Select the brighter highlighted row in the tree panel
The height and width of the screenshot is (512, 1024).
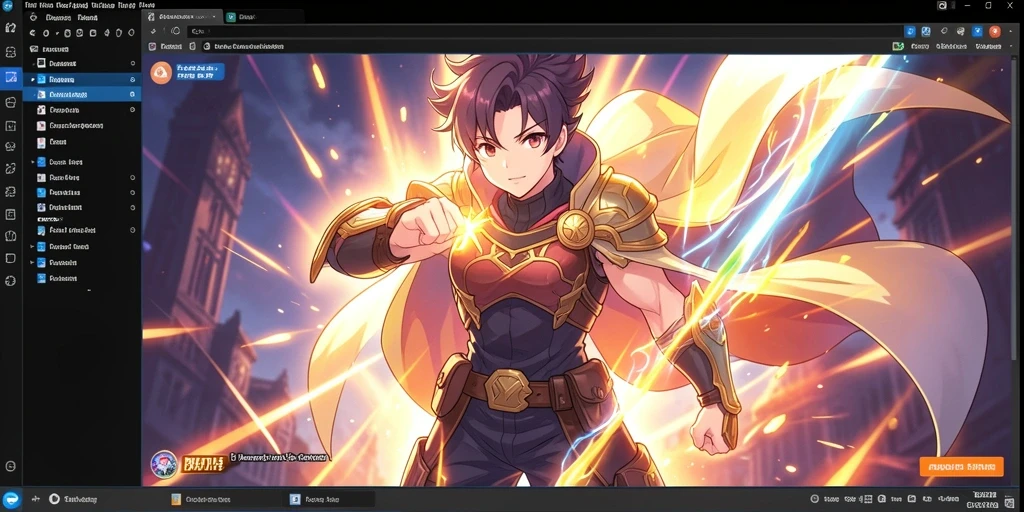click(x=82, y=94)
